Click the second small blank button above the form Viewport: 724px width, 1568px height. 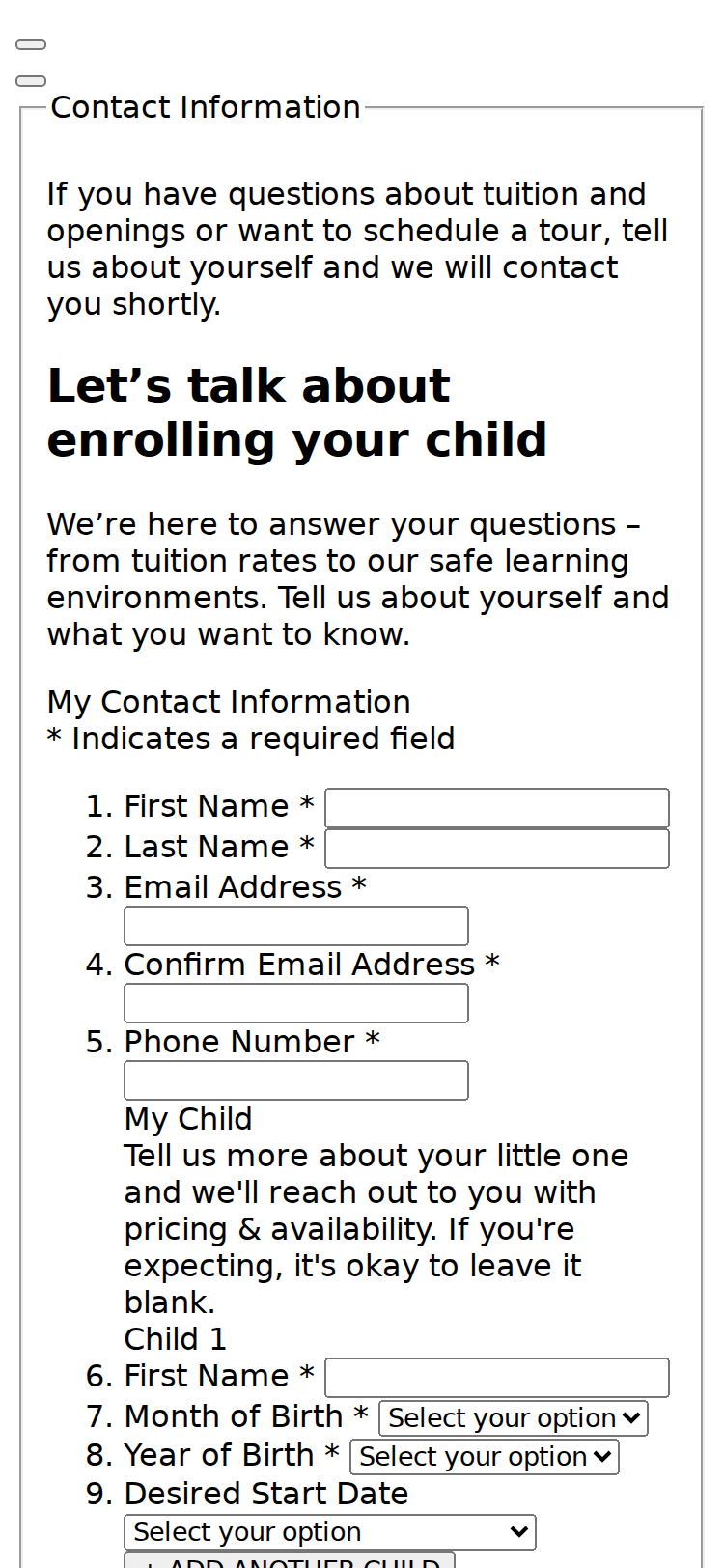(x=31, y=81)
